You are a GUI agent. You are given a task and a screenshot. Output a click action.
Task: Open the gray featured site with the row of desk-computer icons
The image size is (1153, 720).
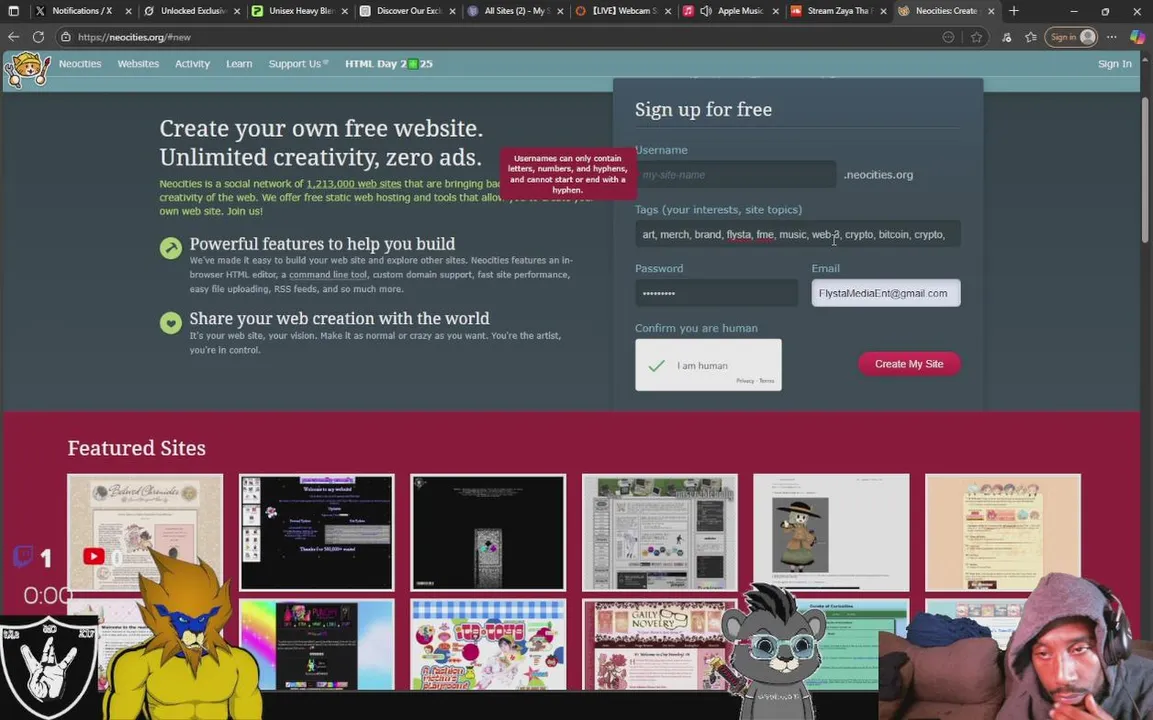tap(660, 532)
